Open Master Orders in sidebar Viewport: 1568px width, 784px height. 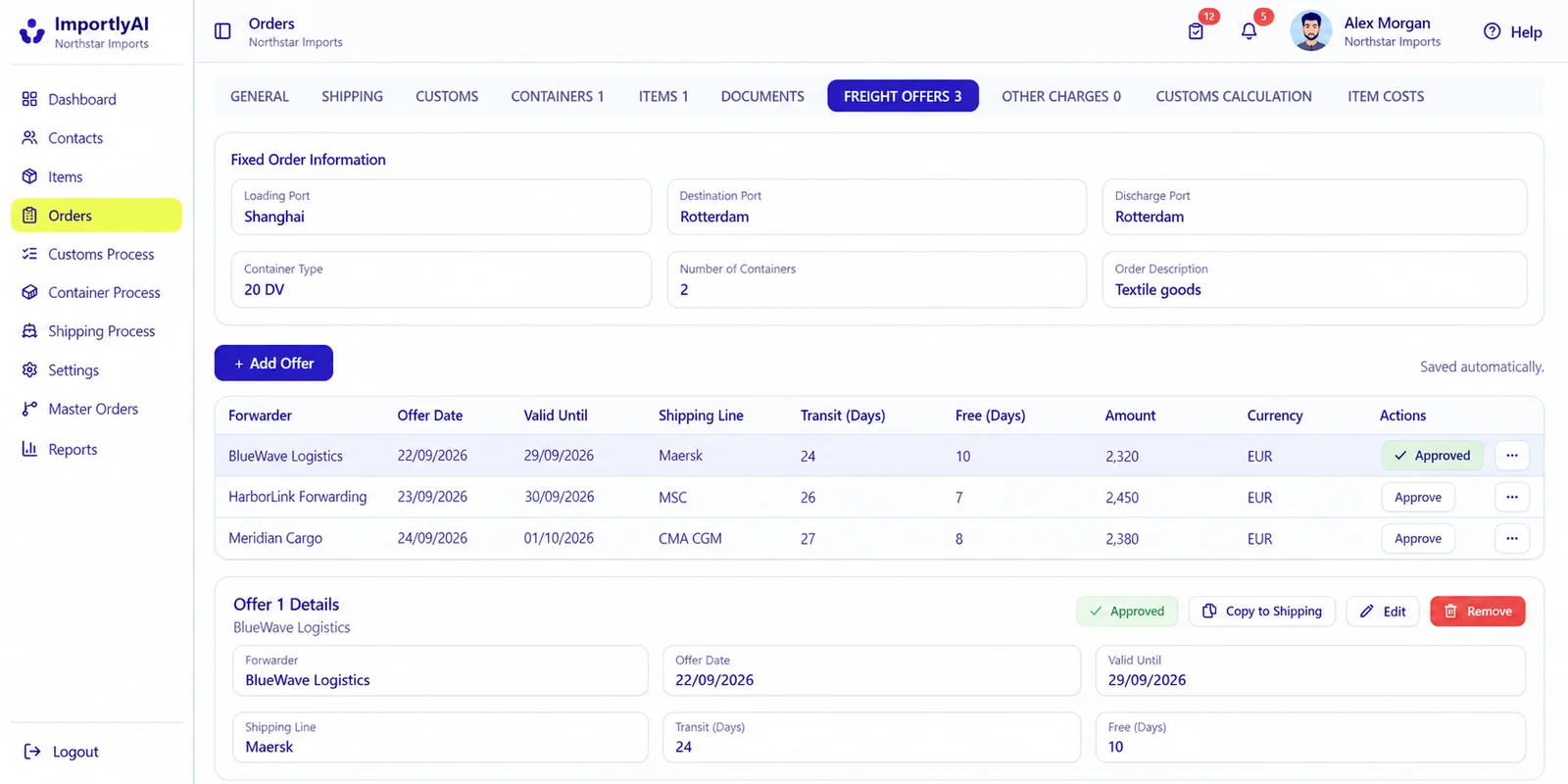(96, 409)
